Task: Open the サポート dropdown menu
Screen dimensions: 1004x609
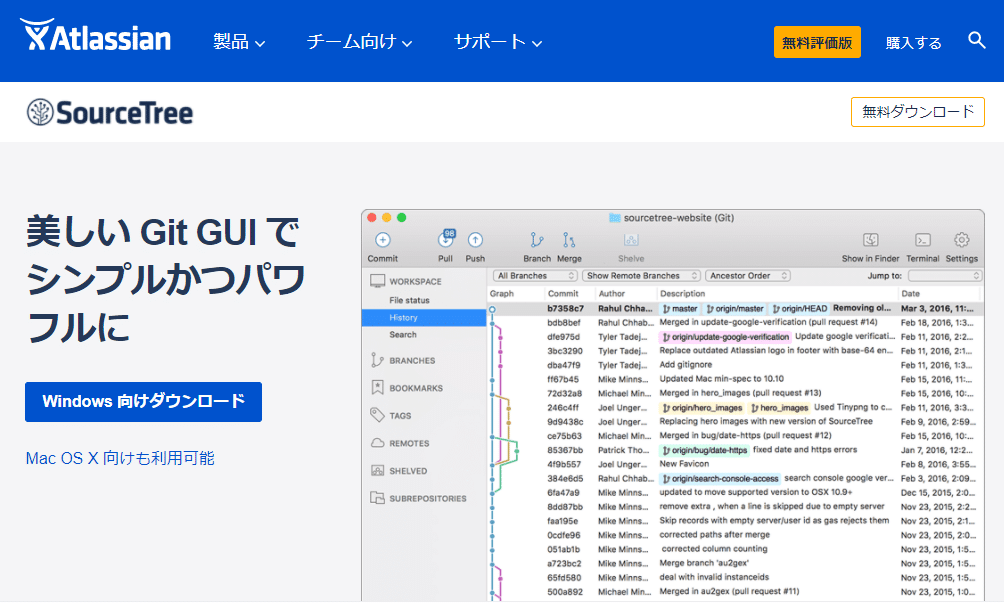Action: tap(498, 42)
